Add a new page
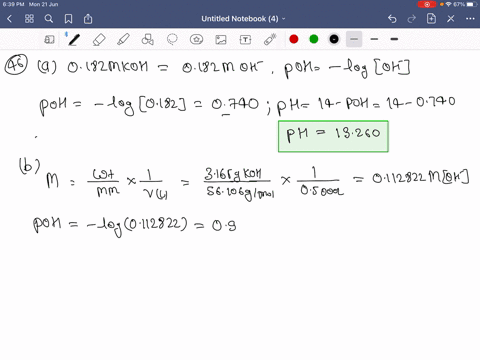This screenshot has width=480, height=360. coord(431,19)
